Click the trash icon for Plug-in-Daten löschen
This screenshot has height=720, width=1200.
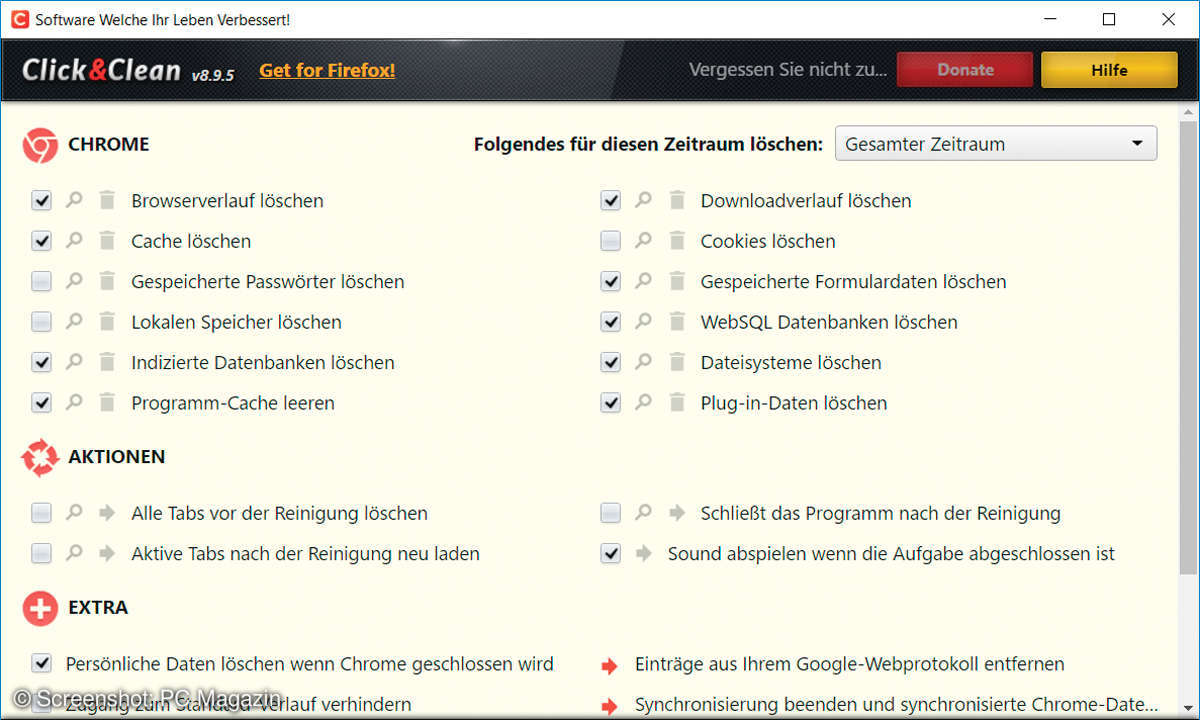(677, 403)
